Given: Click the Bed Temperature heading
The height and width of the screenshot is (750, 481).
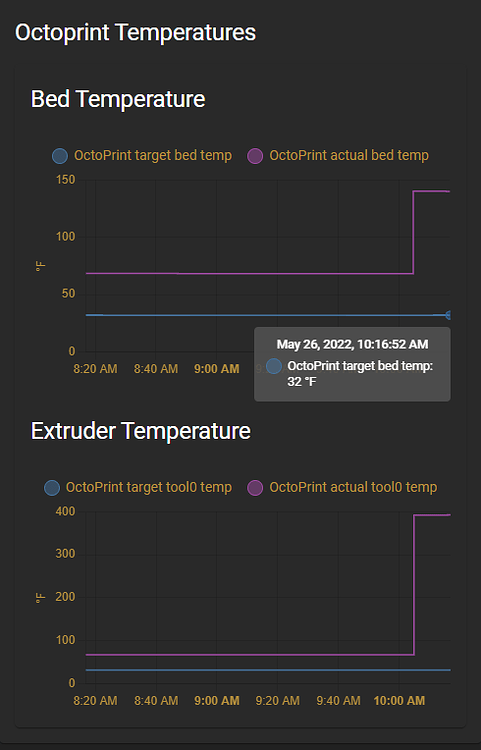Looking at the screenshot, I should [118, 99].
